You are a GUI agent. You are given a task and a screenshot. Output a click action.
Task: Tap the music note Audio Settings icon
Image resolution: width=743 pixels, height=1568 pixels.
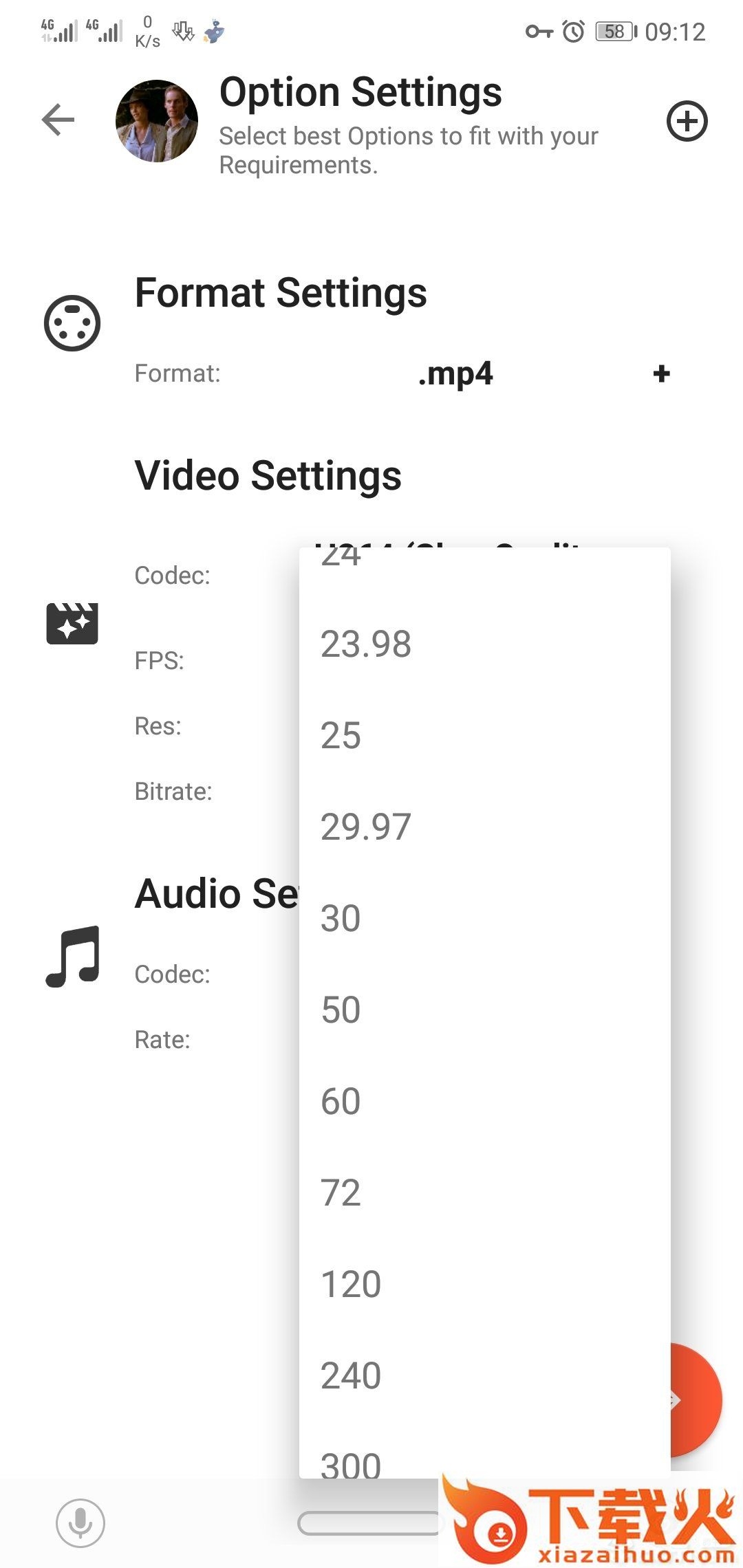pyautogui.click(x=73, y=957)
